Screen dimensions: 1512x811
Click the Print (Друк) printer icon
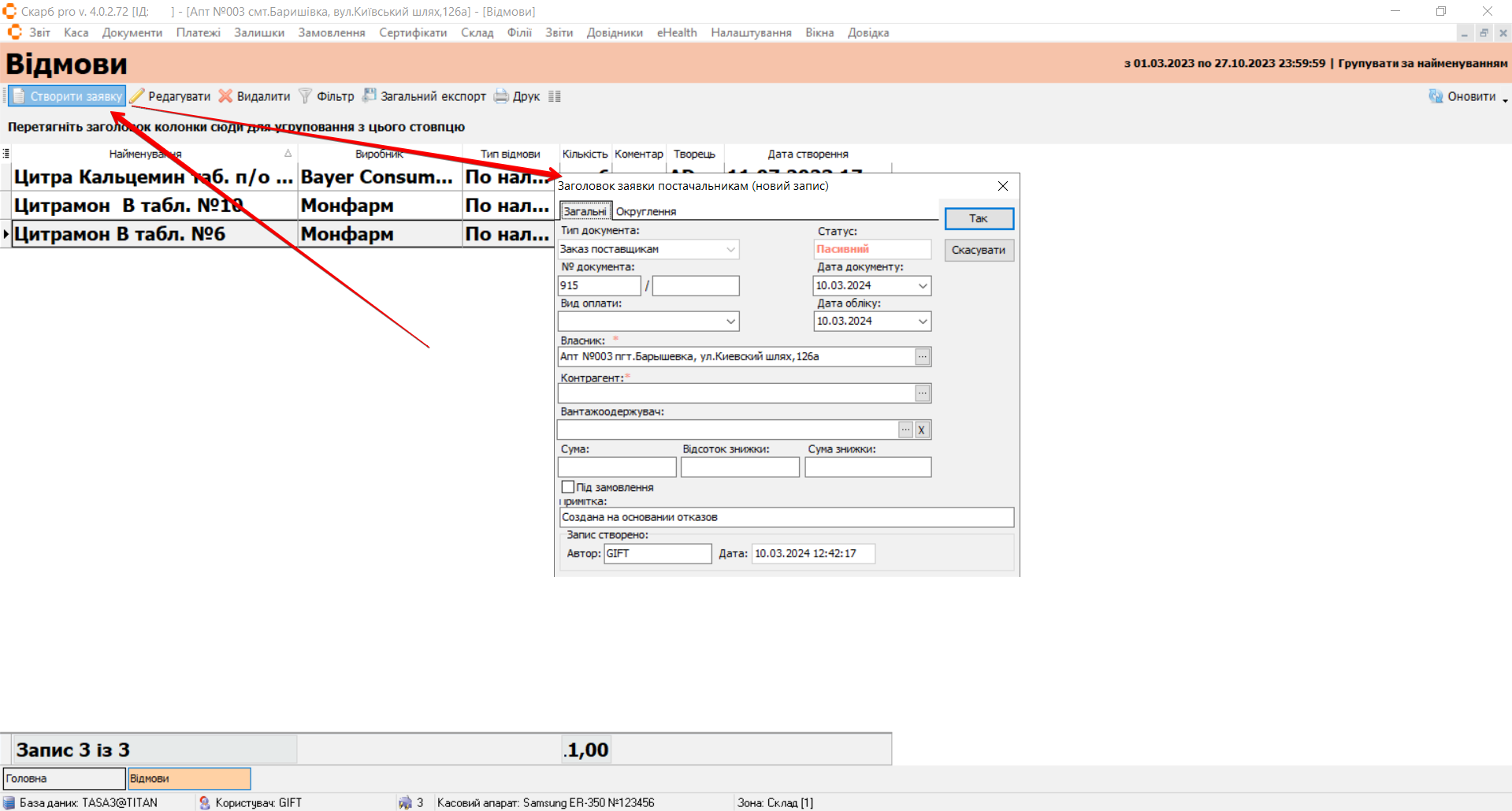tap(501, 96)
